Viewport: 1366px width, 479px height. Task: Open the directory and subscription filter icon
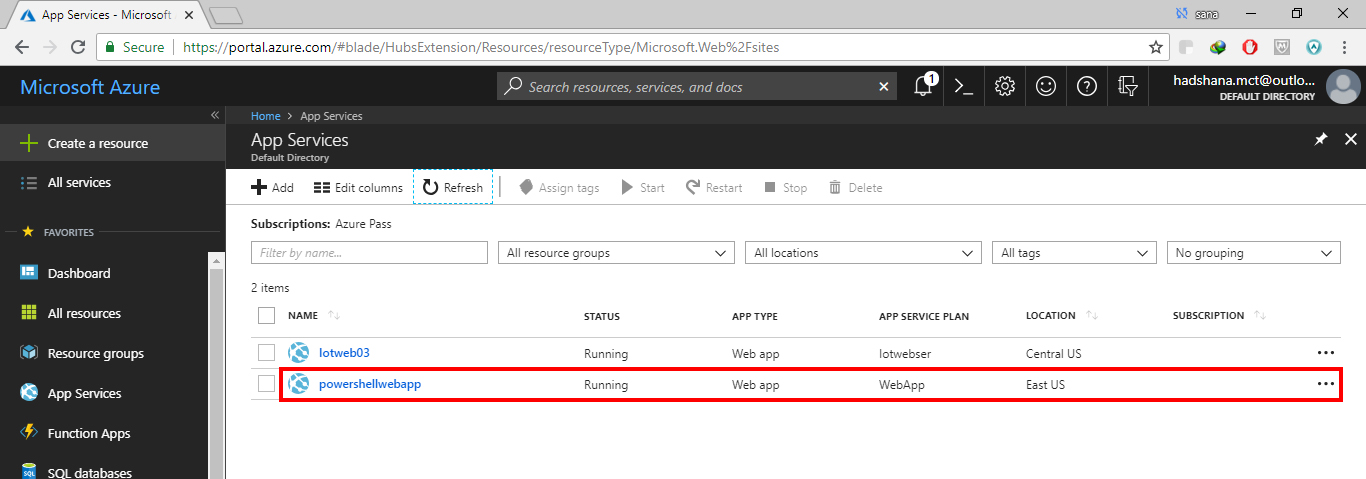click(x=1128, y=87)
